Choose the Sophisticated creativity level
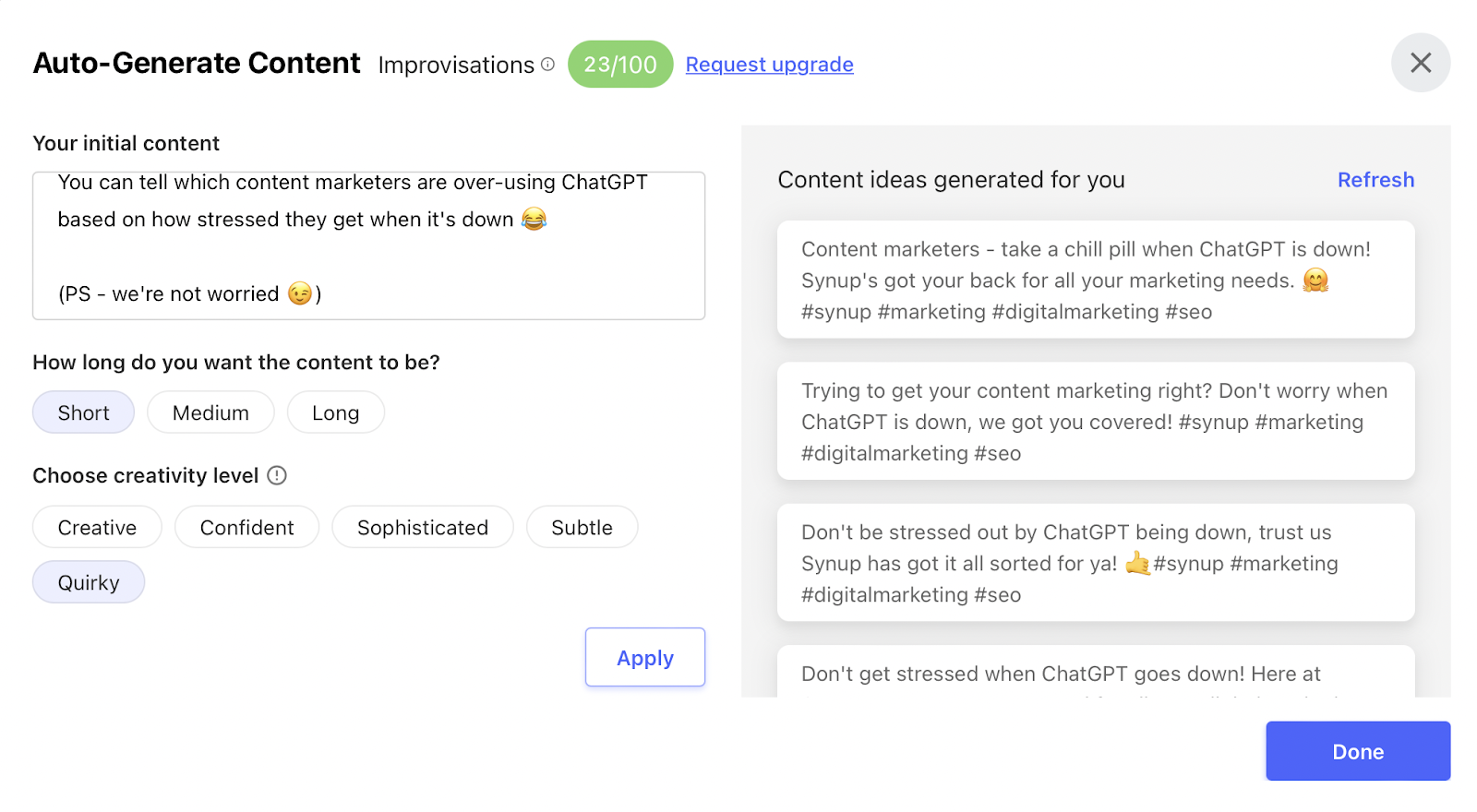Screen dimensions: 1477x812 (x=423, y=527)
